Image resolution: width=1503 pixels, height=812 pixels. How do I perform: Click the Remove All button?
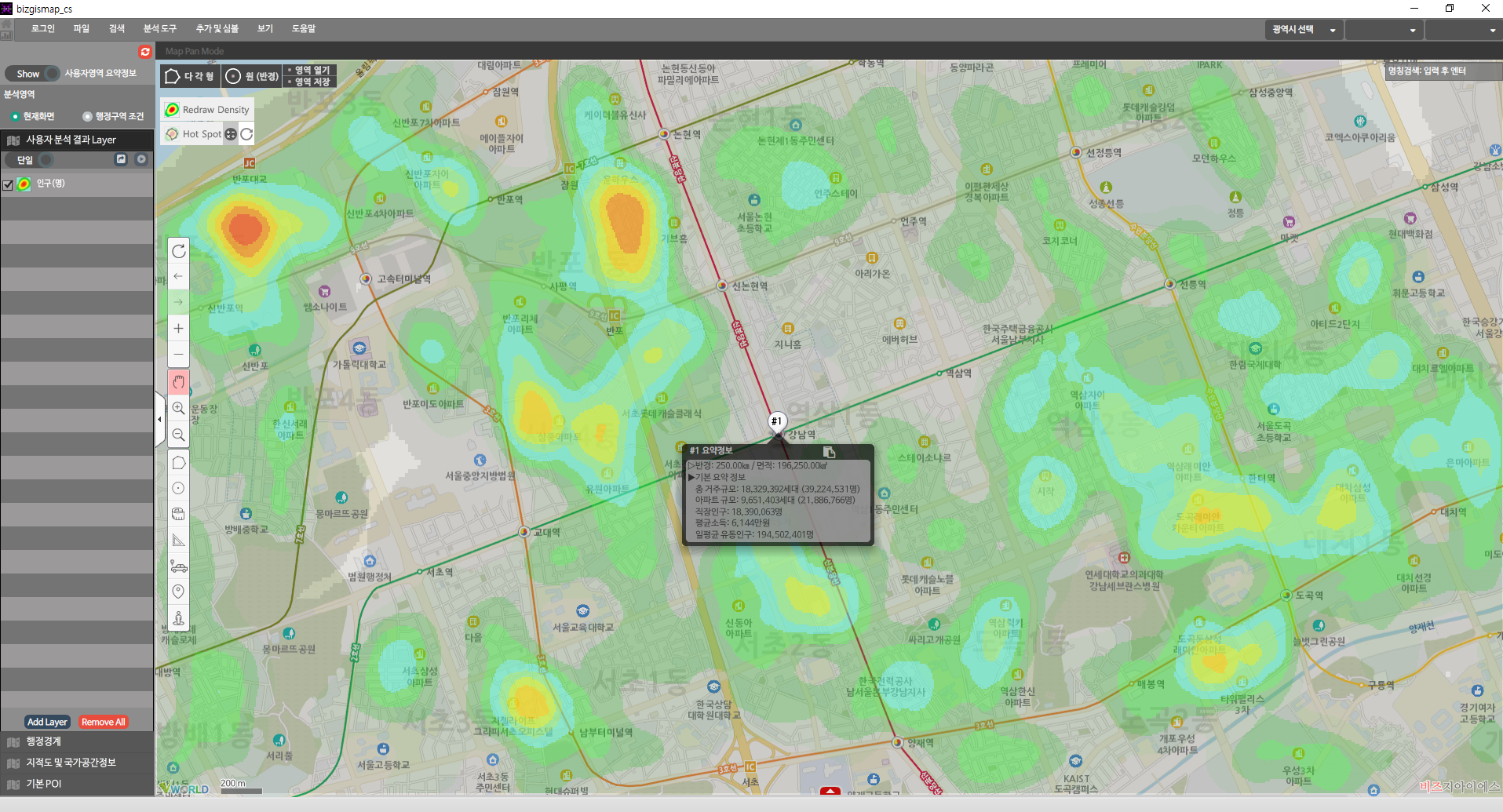tap(104, 722)
